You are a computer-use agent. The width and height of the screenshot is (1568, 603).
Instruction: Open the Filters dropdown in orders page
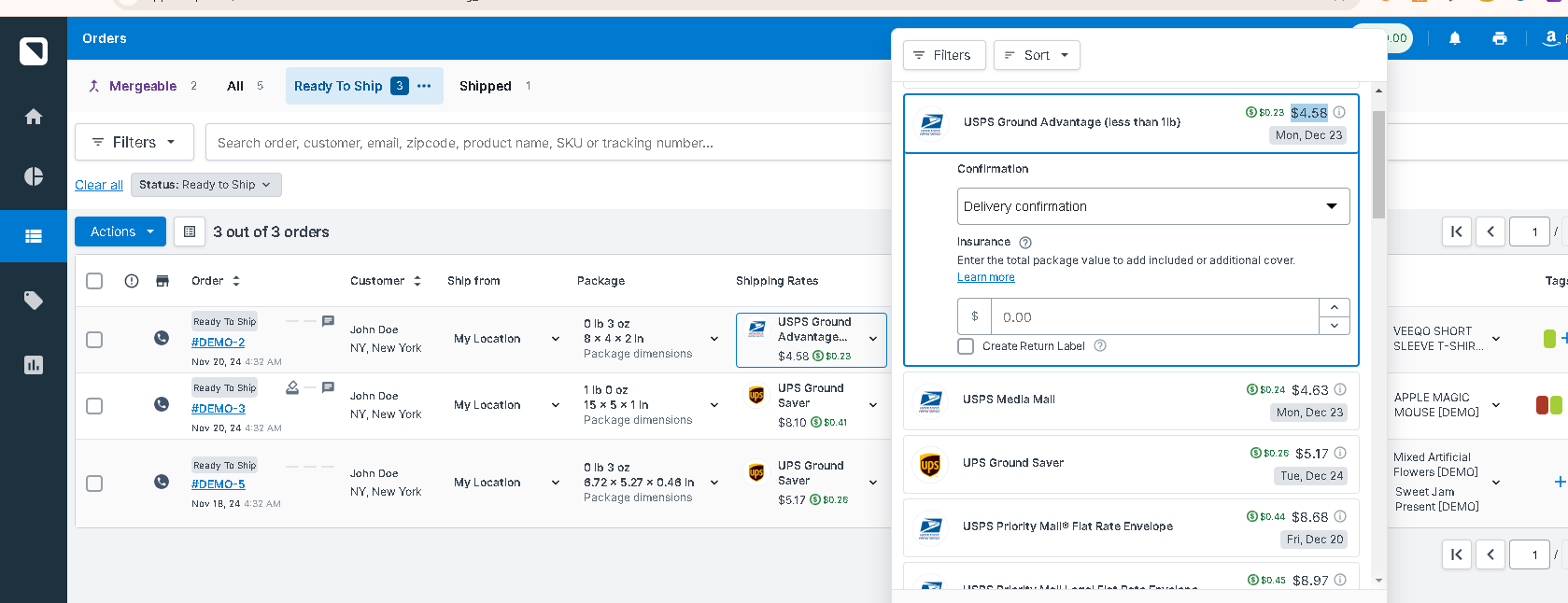click(134, 142)
